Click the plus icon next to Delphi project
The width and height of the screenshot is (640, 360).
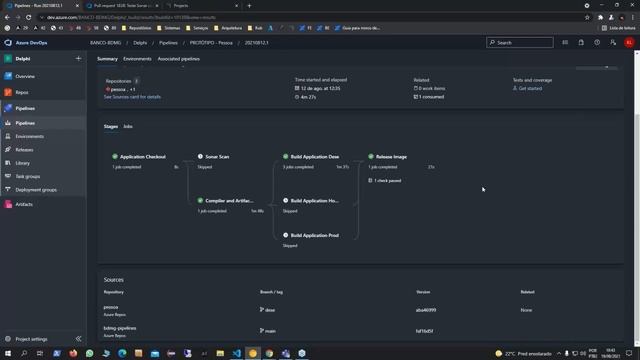pyautogui.click(x=78, y=59)
